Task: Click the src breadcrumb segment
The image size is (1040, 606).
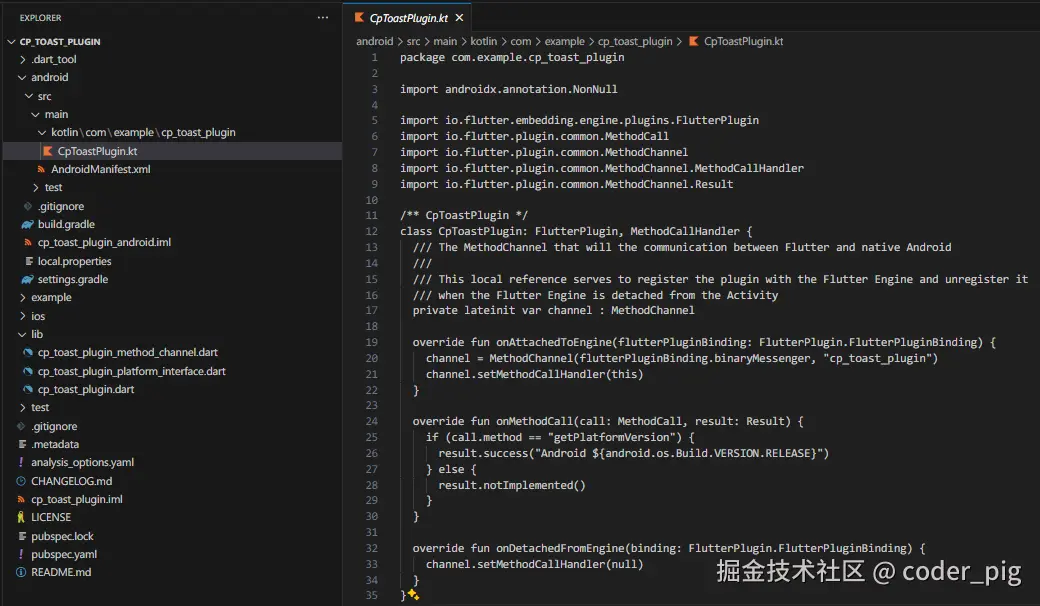Action: coord(413,41)
